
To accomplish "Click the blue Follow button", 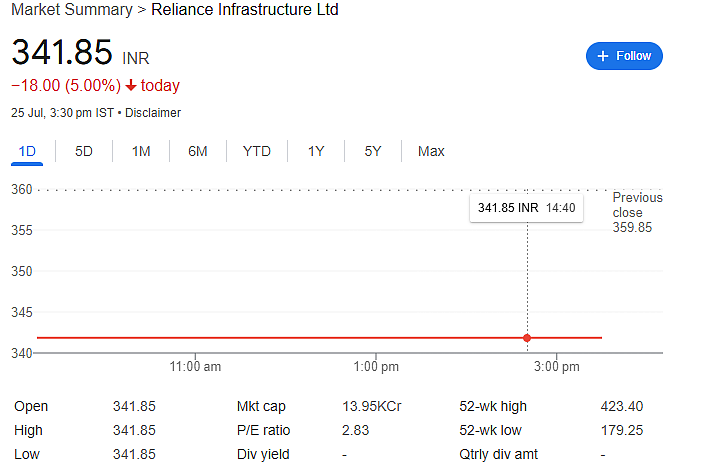I will pyautogui.click(x=624, y=56).
